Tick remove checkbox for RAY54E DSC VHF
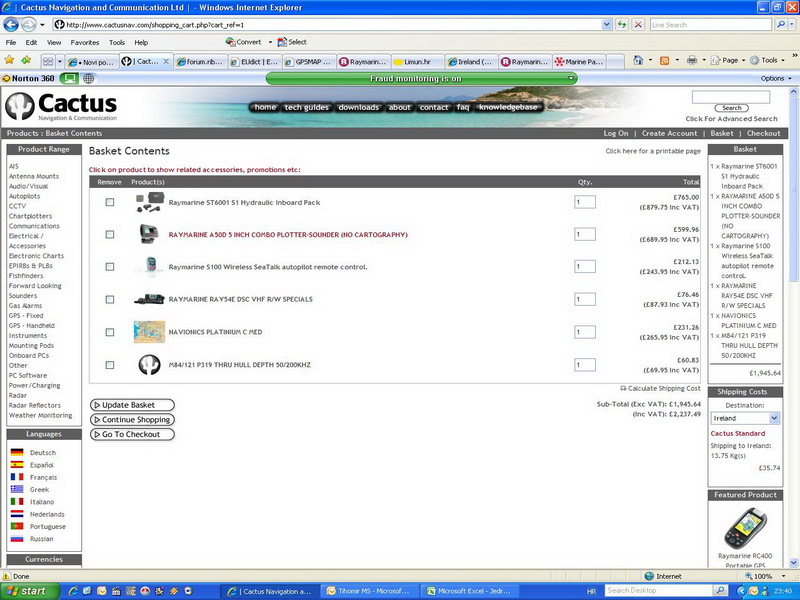Screen dimensions: 800x600 pos(110,299)
